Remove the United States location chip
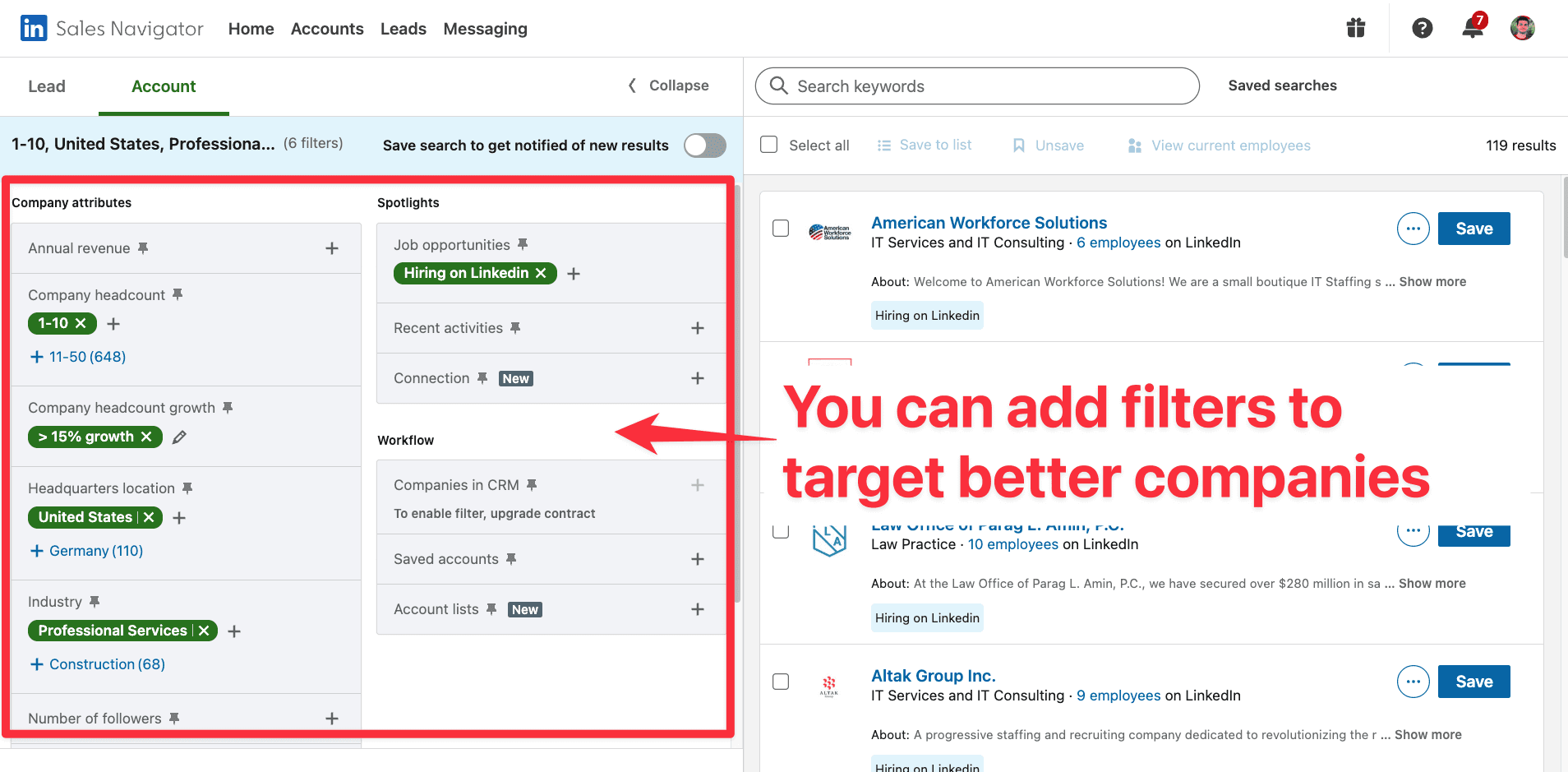Viewport: 1568px width, 772px height. pos(149,517)
